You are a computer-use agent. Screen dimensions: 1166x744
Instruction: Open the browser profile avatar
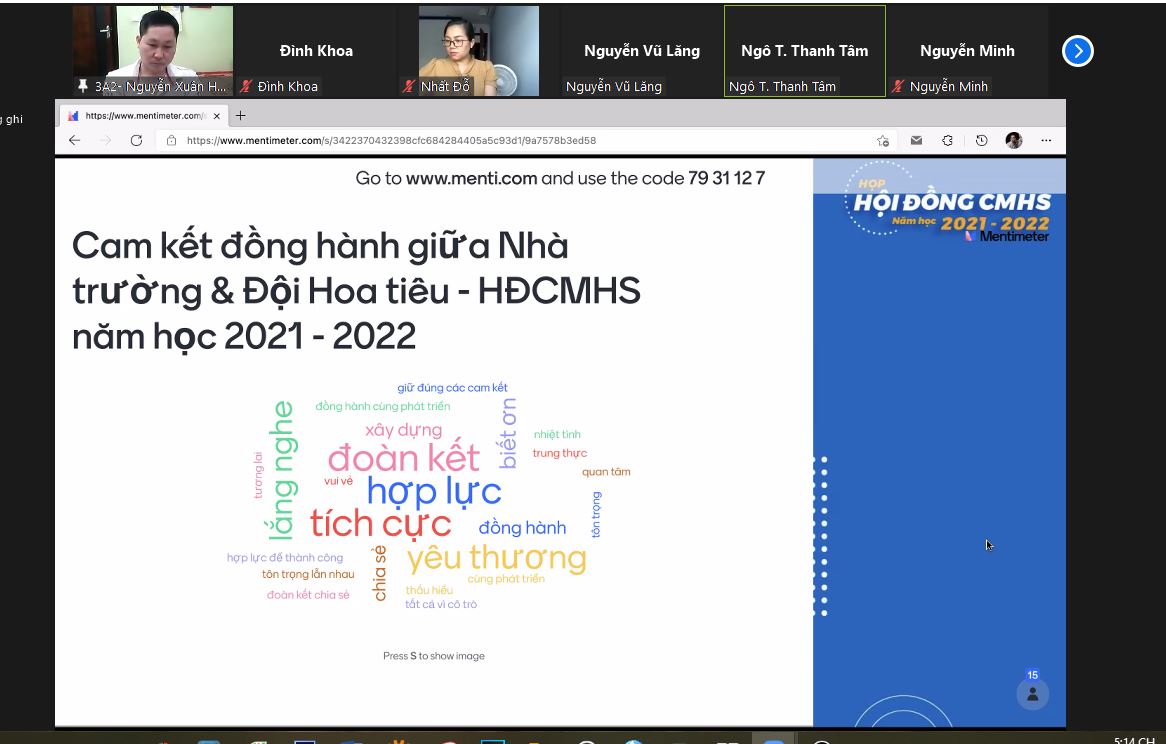(1013, 141)
